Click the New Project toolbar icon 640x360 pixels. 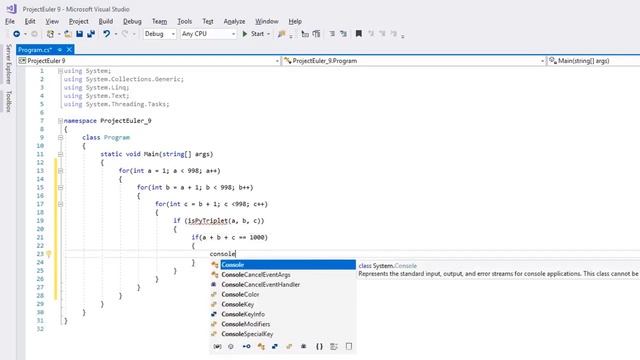click(x=50, y=34)
